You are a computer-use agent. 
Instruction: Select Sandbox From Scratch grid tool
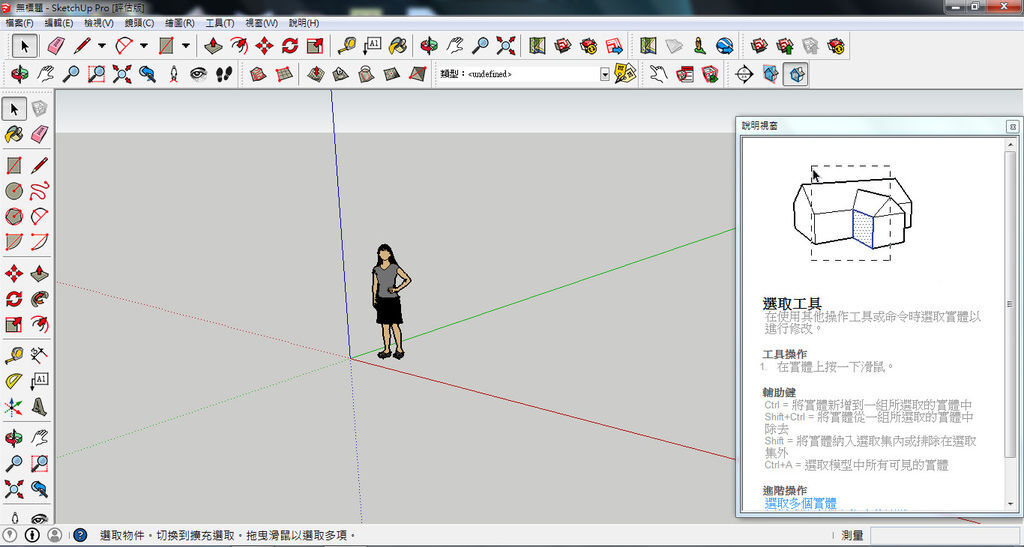point(283,74)
